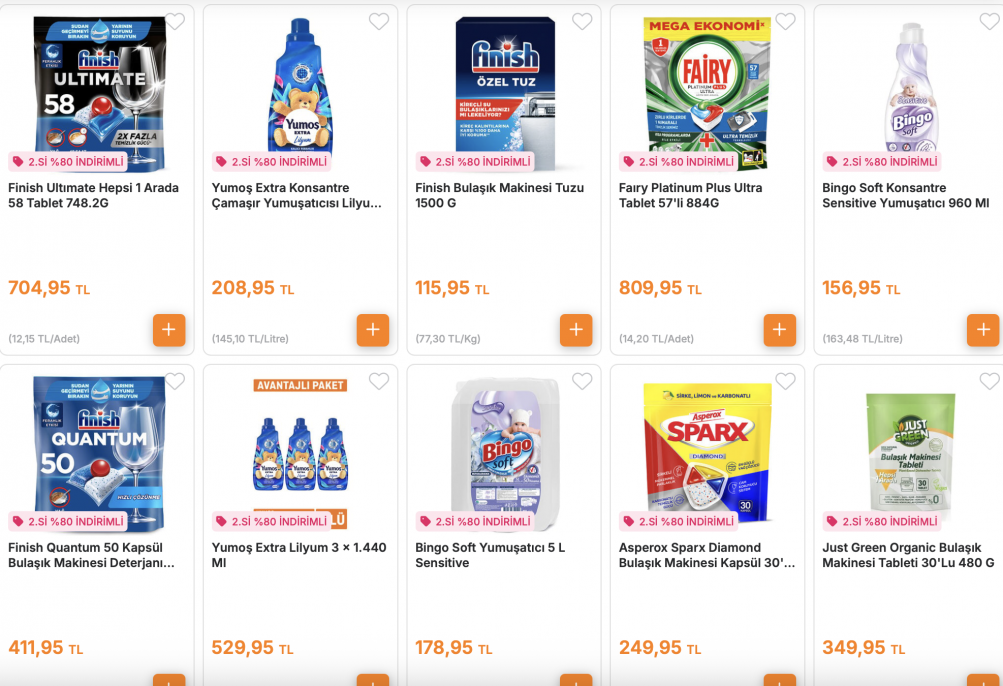The width and height of the screenshot is (1003, 686).
Task: Add Fairy Platinum Plus Ultra to cart
Action: tap(779, 330)
